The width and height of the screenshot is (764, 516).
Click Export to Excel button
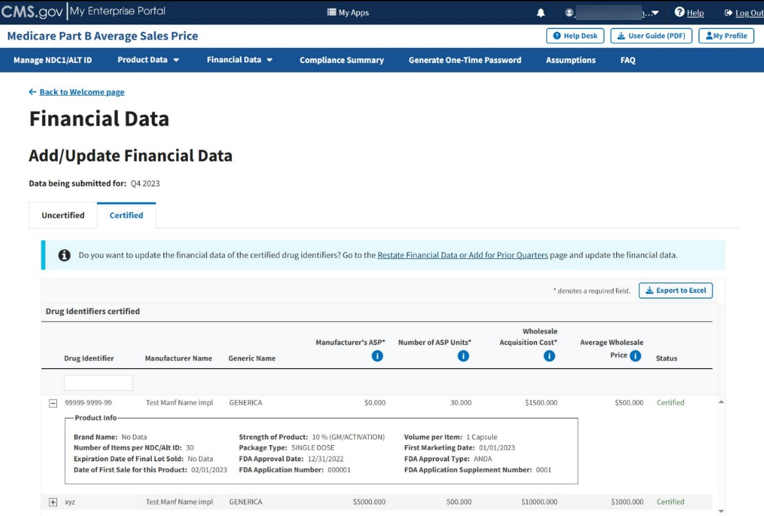(x=676, y=290)
